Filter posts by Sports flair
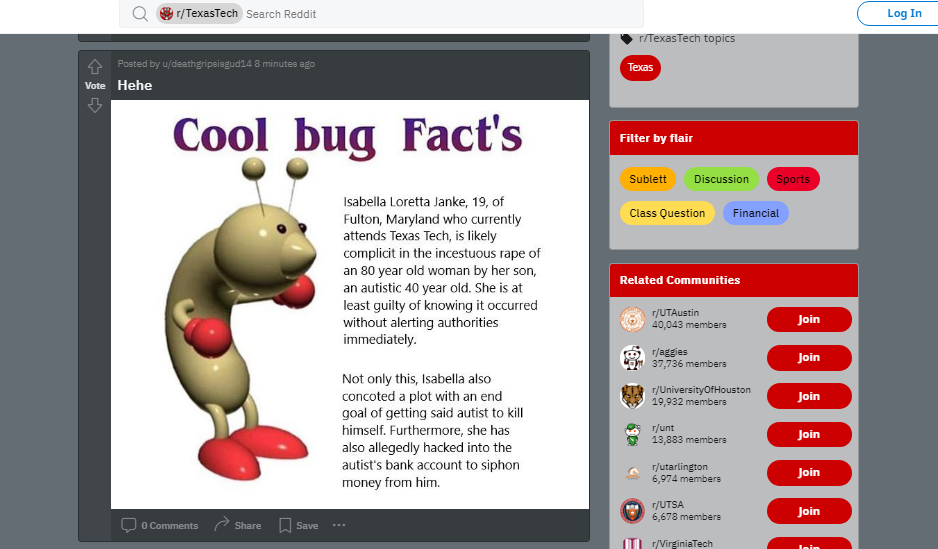Screen dimensions: 938x549 pyautogui.click(x=793, y=179)
